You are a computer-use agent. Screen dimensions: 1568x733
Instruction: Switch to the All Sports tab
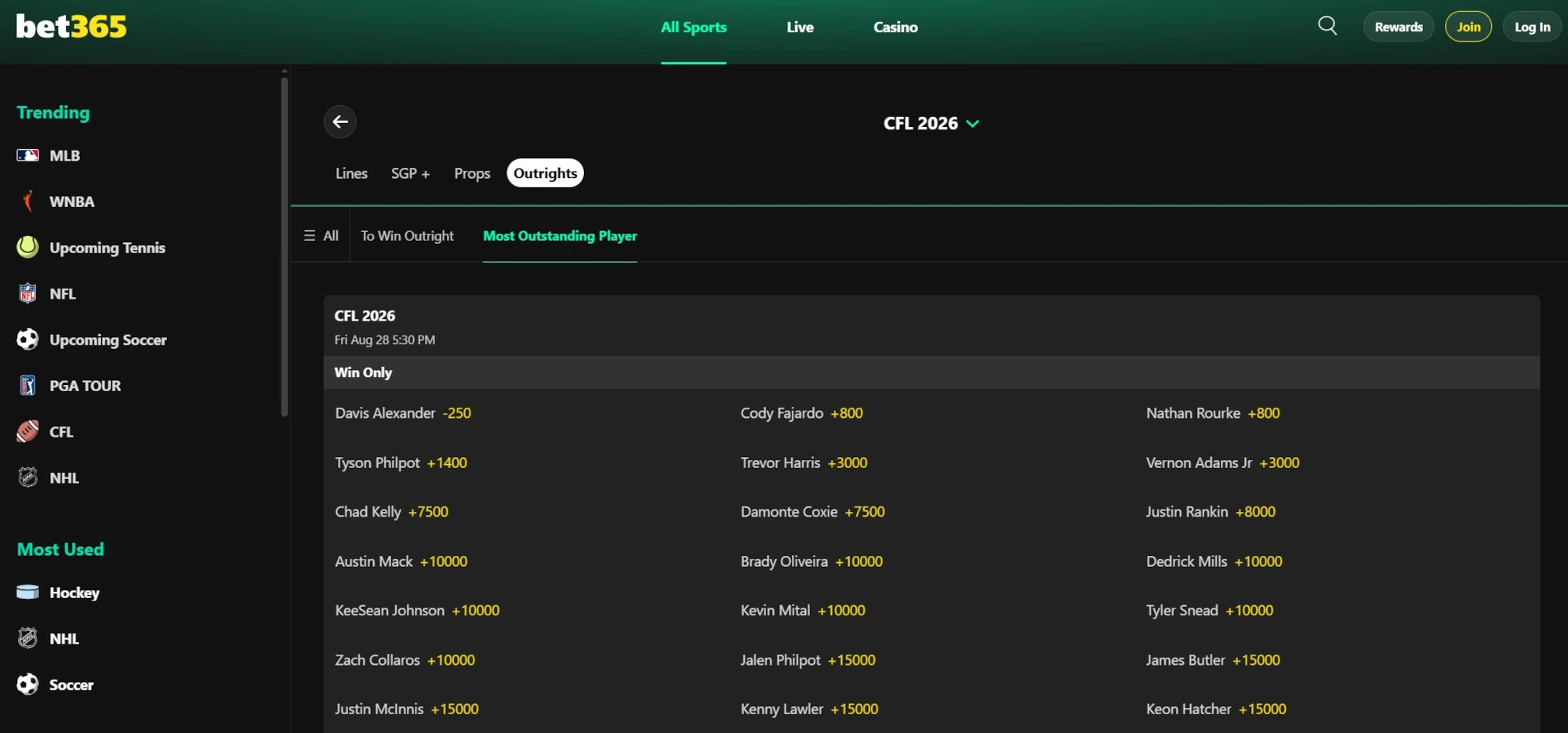tap(694, 27)
